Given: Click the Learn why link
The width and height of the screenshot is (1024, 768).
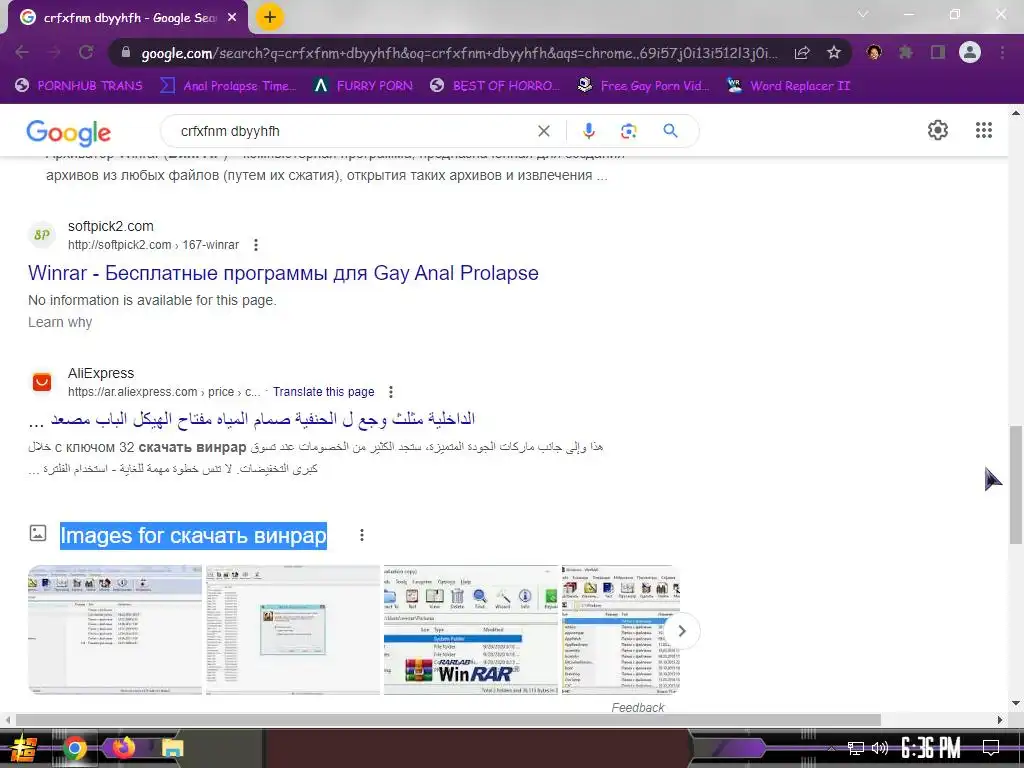Looking at the screenshot, I should [60, 322].
